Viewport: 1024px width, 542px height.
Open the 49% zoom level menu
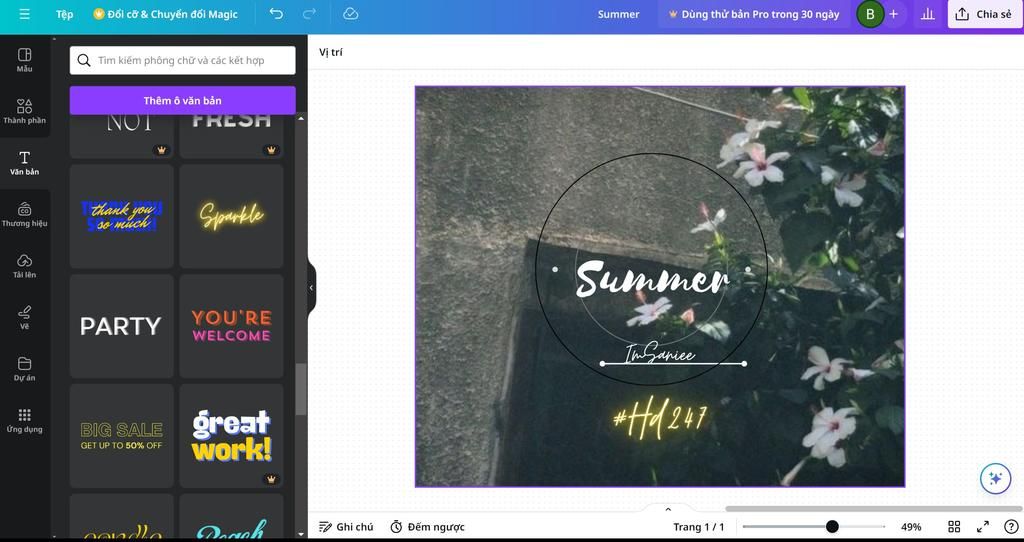[911, 527]
